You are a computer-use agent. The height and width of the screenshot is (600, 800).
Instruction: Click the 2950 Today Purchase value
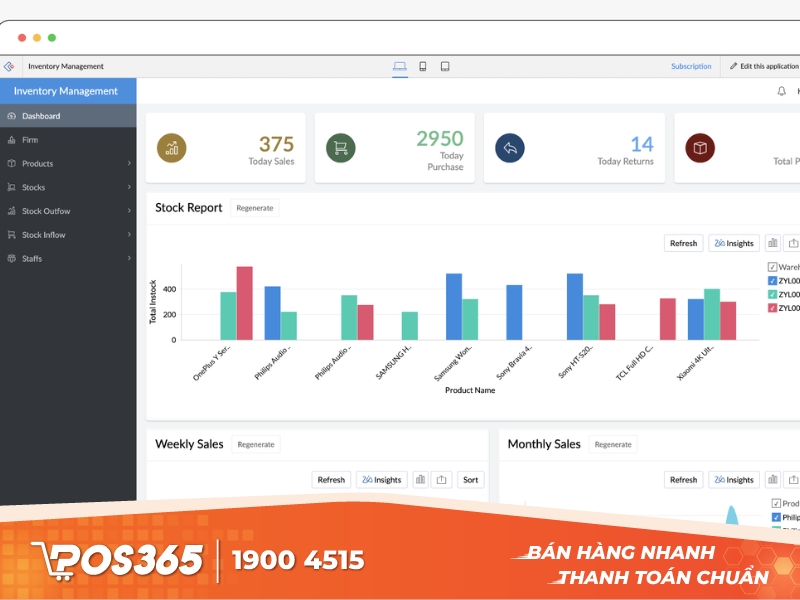pos(440,138)
